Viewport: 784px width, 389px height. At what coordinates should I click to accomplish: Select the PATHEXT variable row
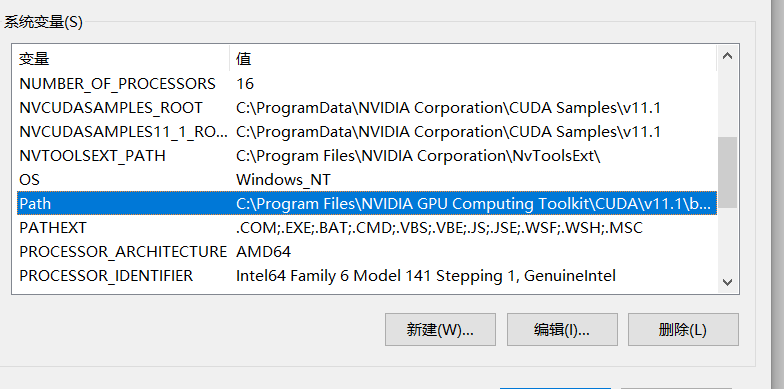coord(366,228)
